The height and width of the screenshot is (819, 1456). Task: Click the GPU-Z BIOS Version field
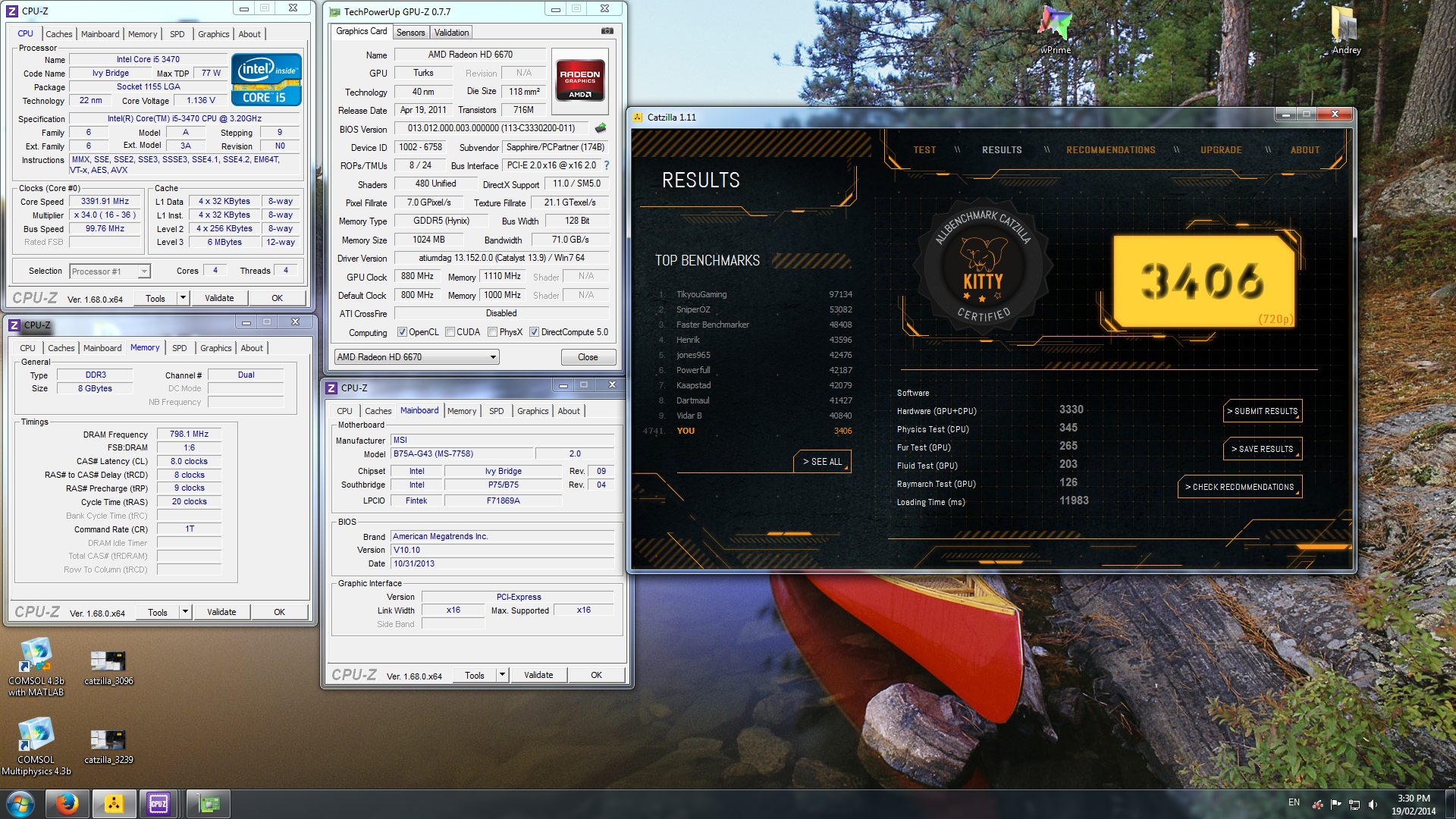[493, 128]
